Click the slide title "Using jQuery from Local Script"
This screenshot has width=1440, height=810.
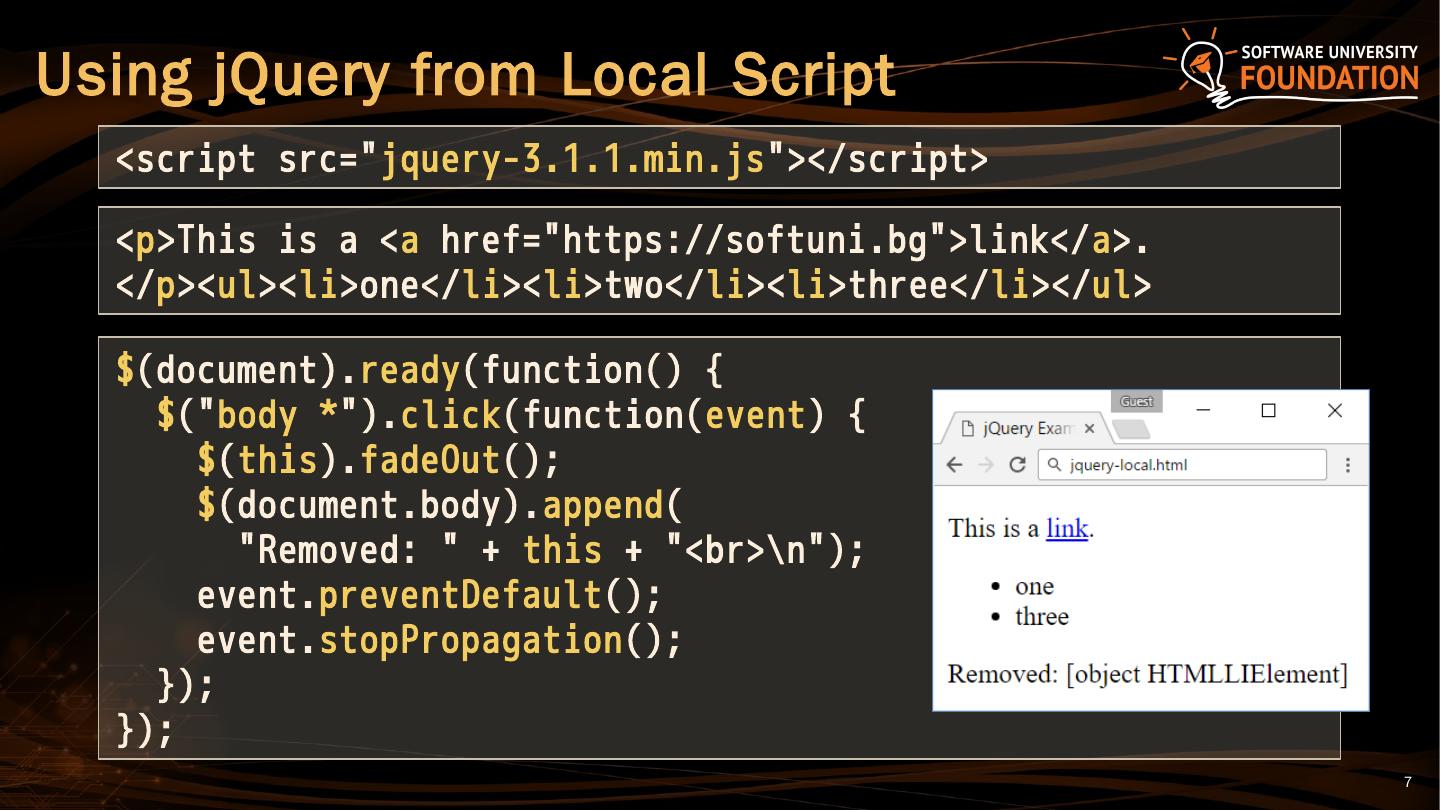coord(465,75)
